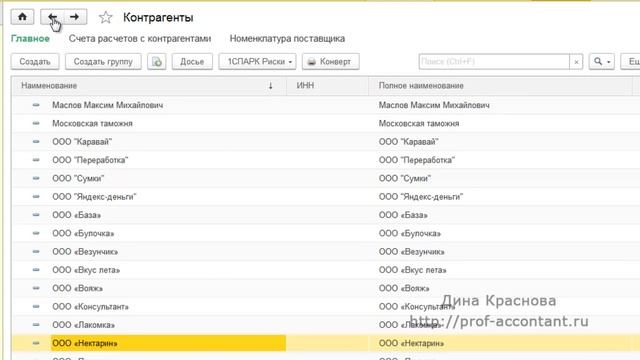
Task: Create a new counterparty with Создать
Action: (35, 62)
